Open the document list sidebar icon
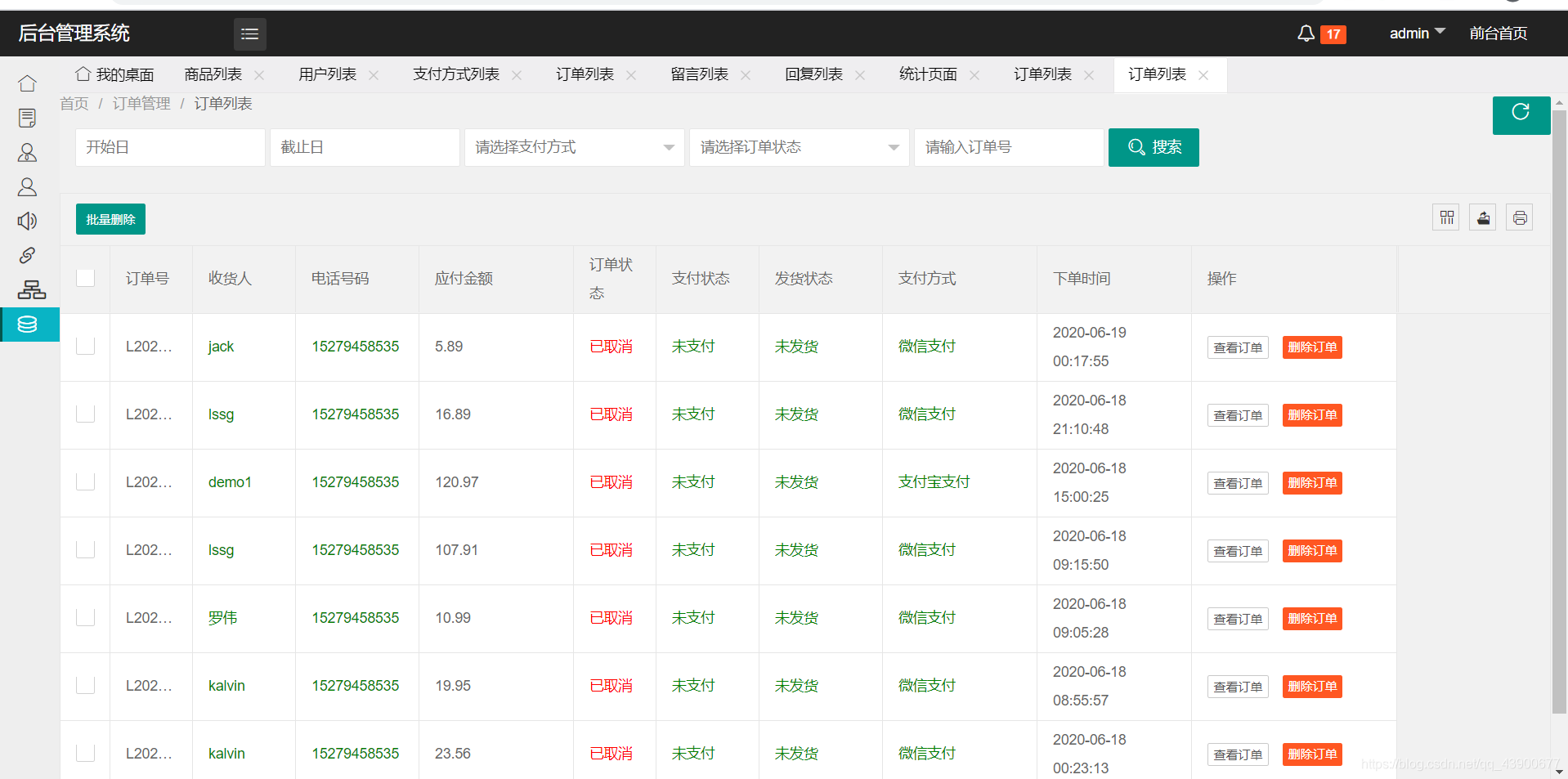Viewport: 1568px width, 779px height. tap(27, 118)
